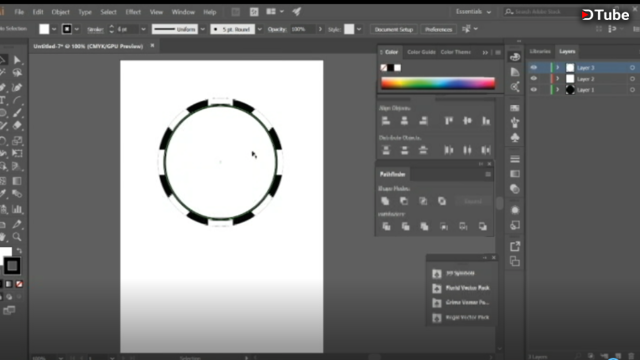This screenshot has height=360, width=640.
Task: Select the Eraser tool
Action: 17,126
